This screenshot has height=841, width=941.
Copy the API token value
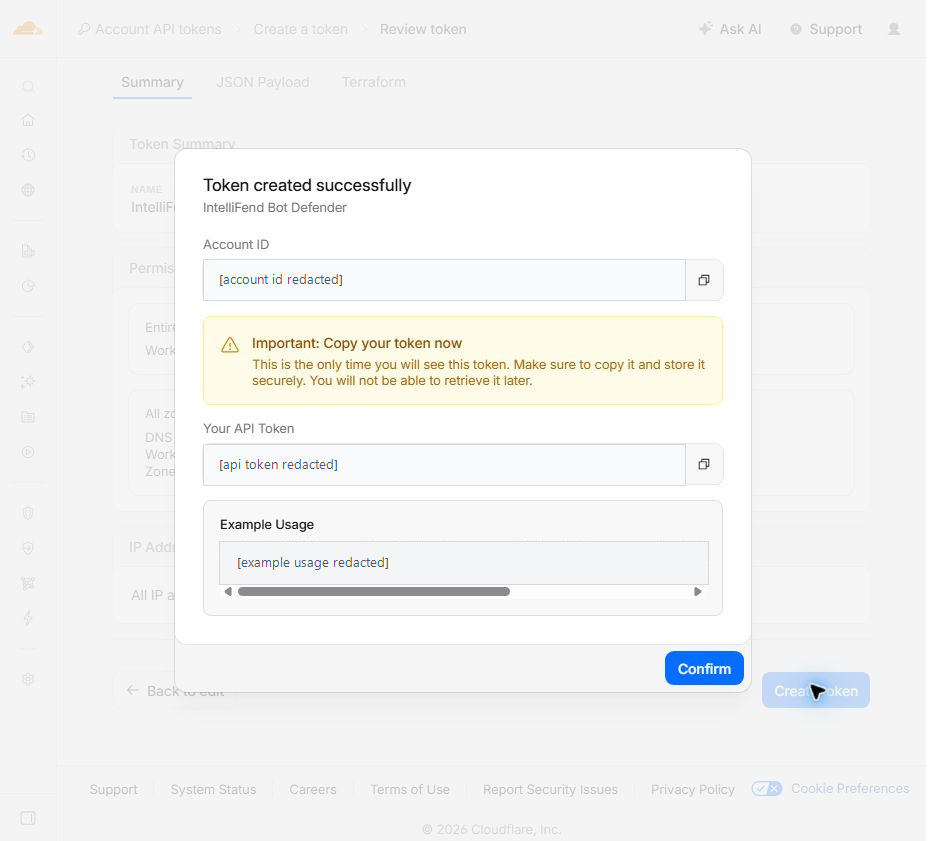tap(703, 464)
